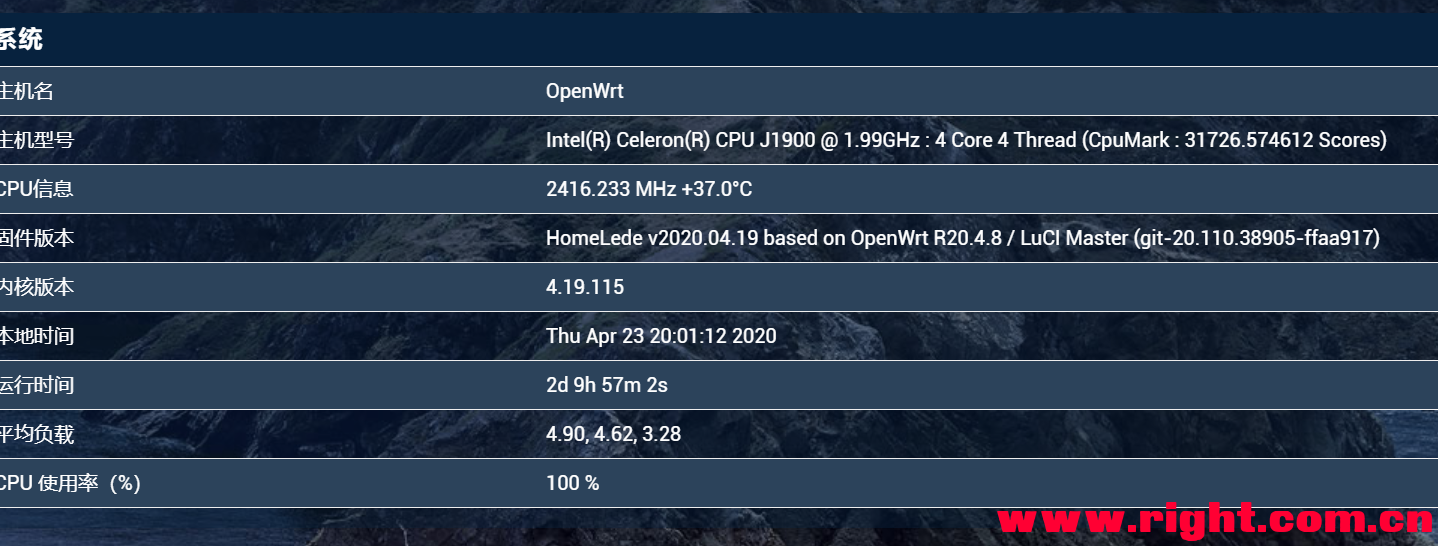Click the 系统 section header
Screen dimensions: 1438x546
coord(21,40)
